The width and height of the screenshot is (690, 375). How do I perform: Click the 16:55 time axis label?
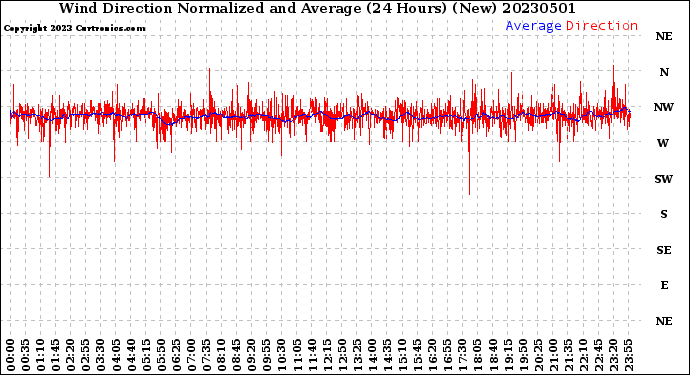448,355
